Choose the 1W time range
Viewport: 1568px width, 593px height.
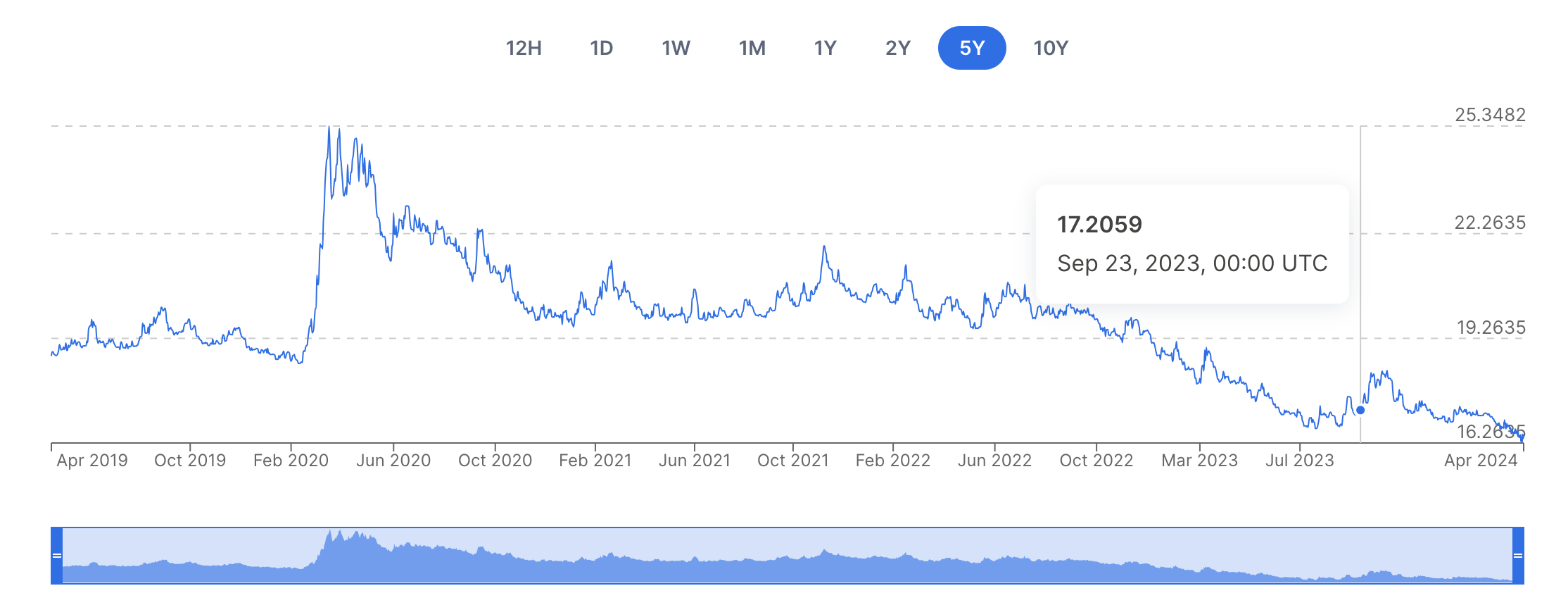(676, 48)
